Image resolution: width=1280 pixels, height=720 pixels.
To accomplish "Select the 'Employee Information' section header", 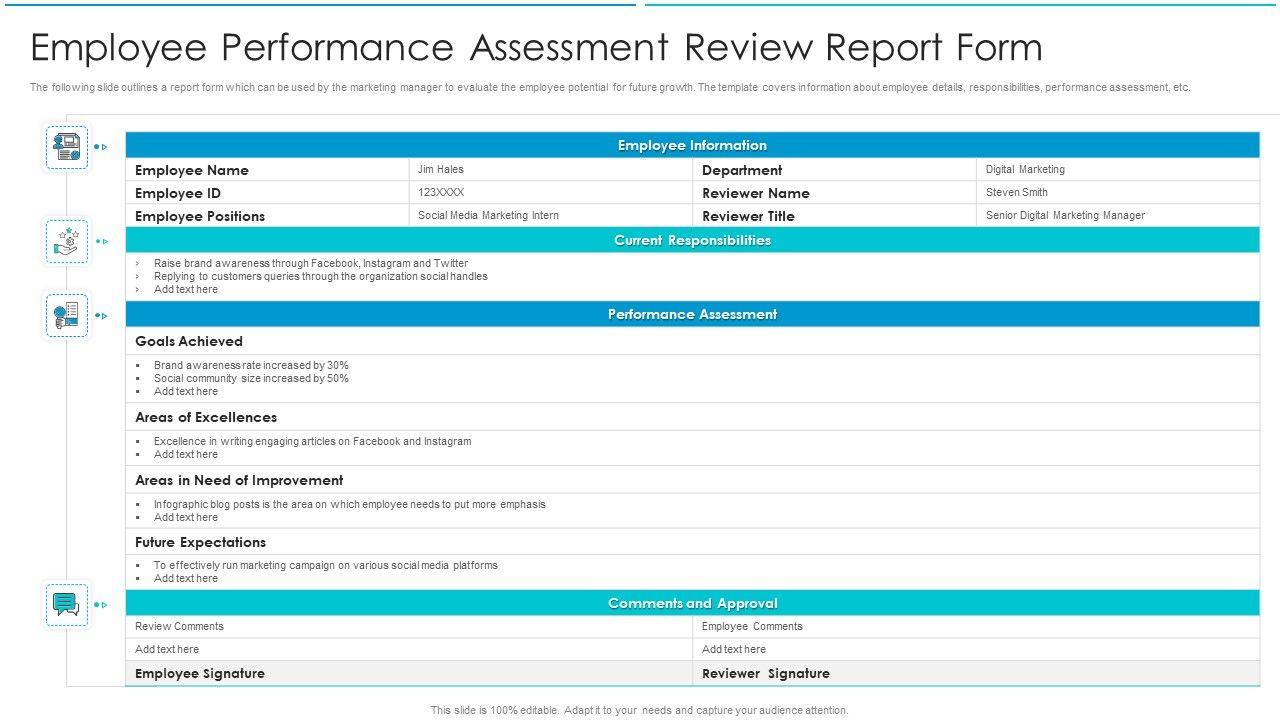I will pyautogui.click(x=692, y=145).
